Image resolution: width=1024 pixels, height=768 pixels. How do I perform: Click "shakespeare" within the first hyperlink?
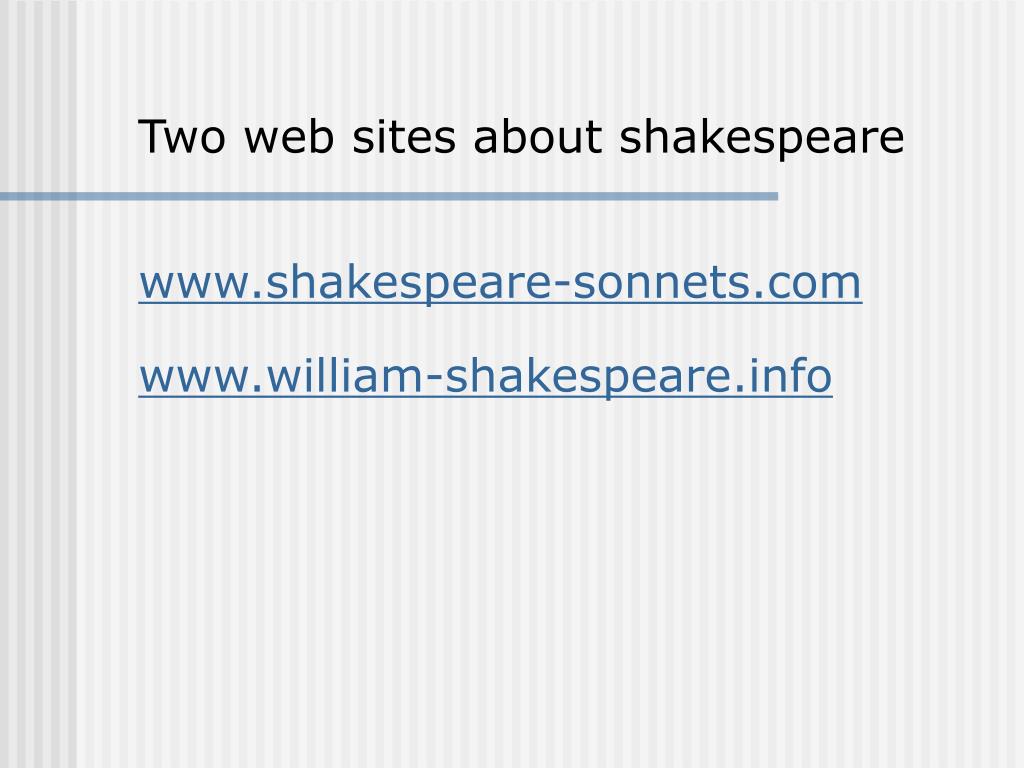(409, 284)
